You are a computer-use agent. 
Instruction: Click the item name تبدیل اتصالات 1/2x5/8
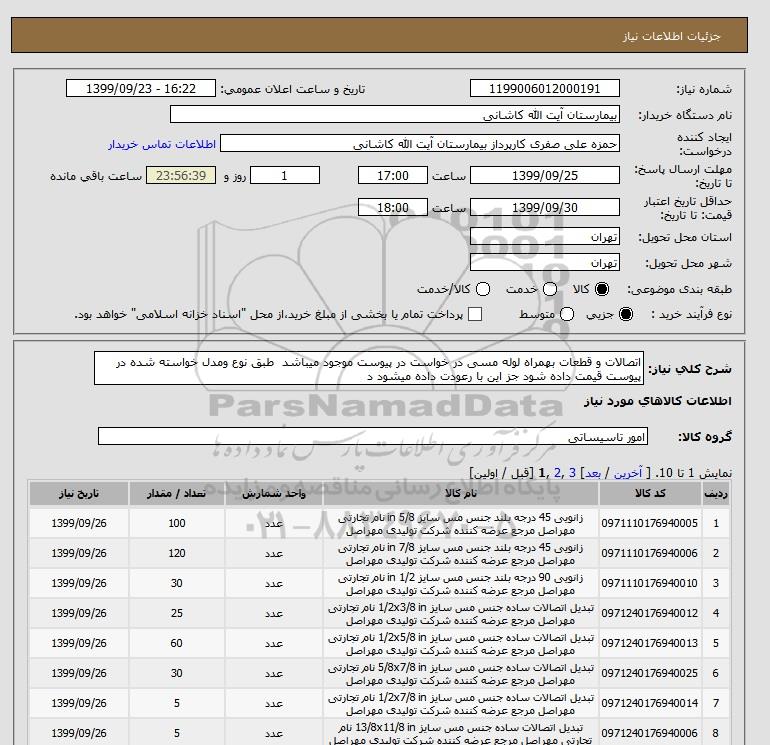(461, 644)
